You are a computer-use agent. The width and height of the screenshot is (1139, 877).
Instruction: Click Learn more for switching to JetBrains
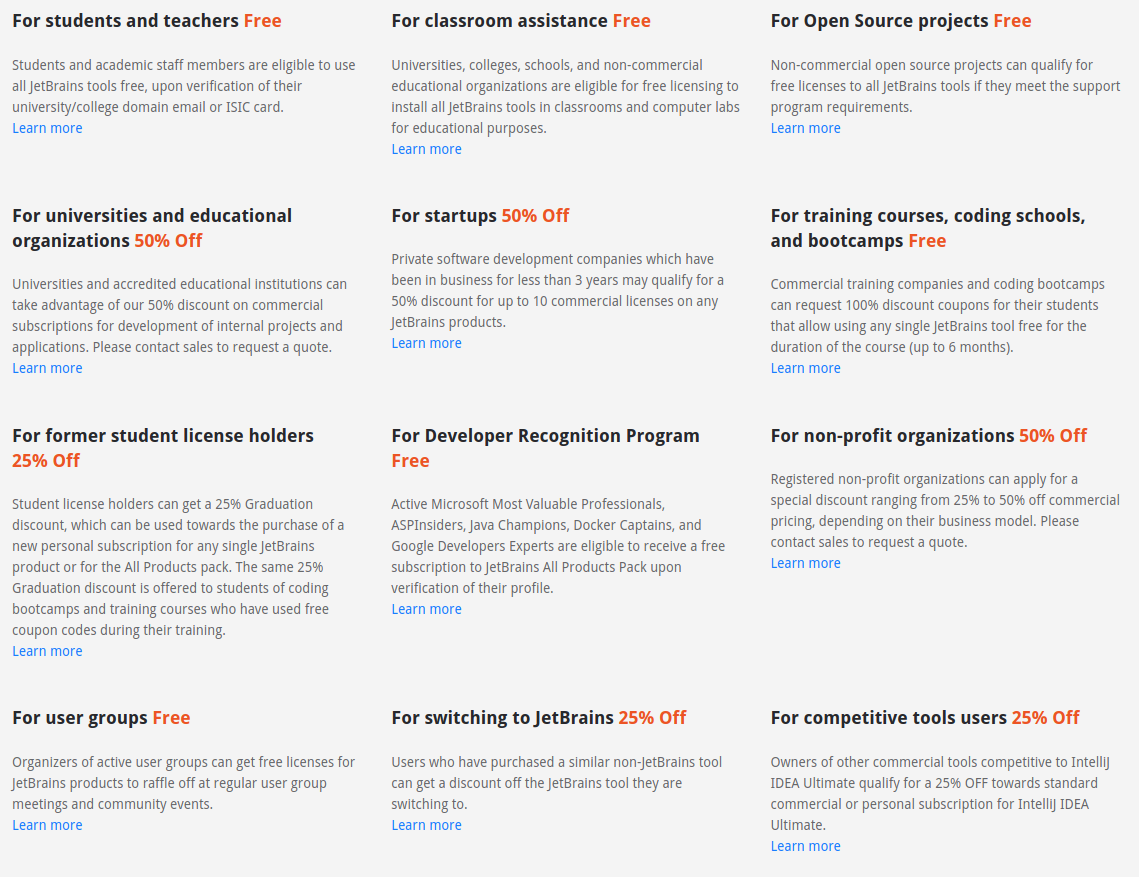tap(426, 825)
